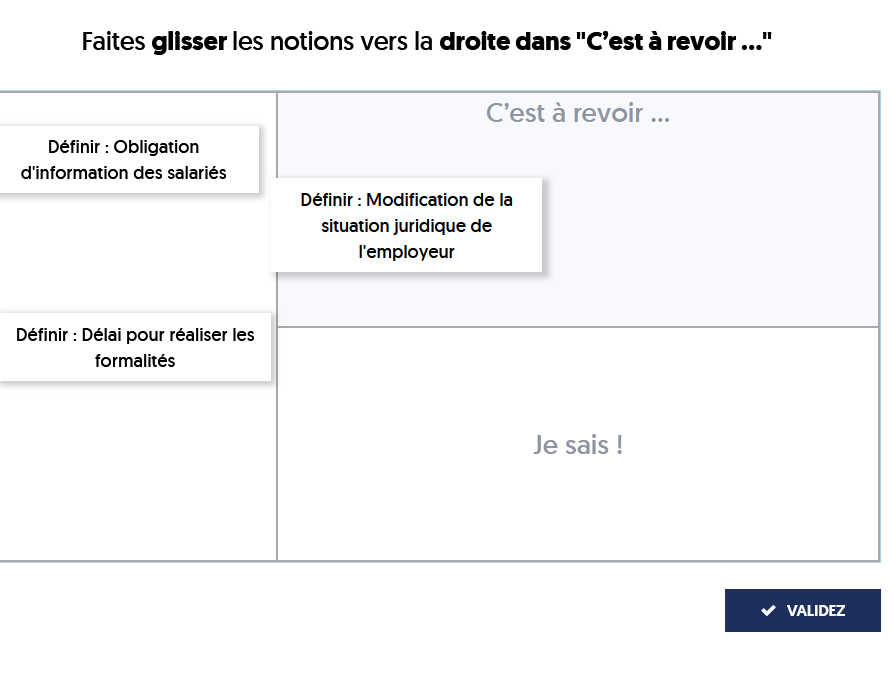894x688 pixels.
Task: Click the 'Je sais !' drop zone label
Action: point(578,445)
